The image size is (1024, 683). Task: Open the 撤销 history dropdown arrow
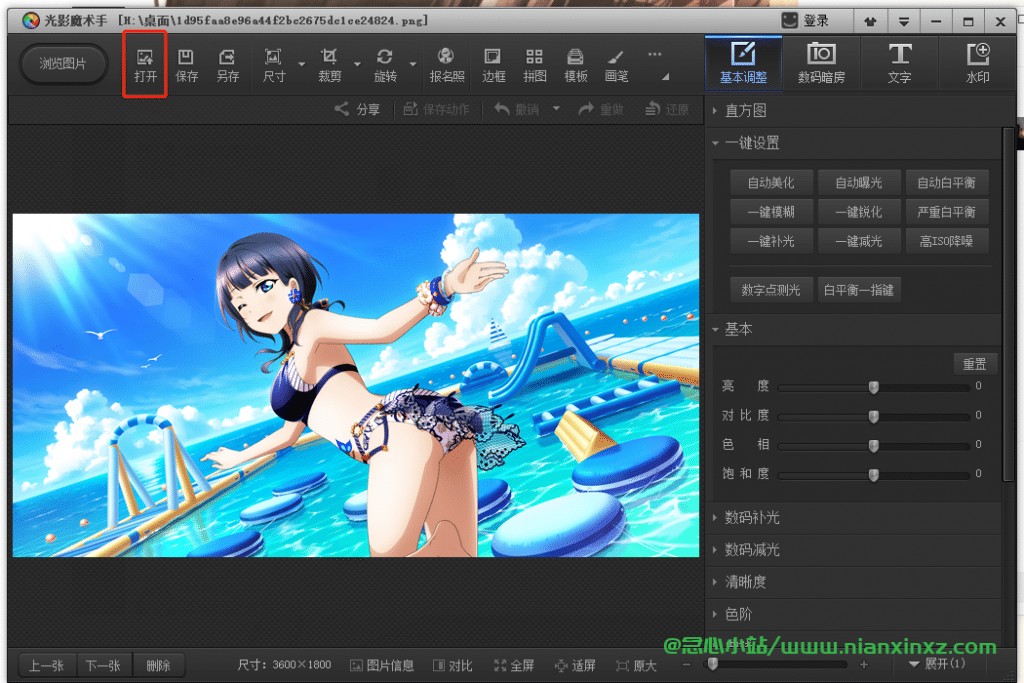556,108
